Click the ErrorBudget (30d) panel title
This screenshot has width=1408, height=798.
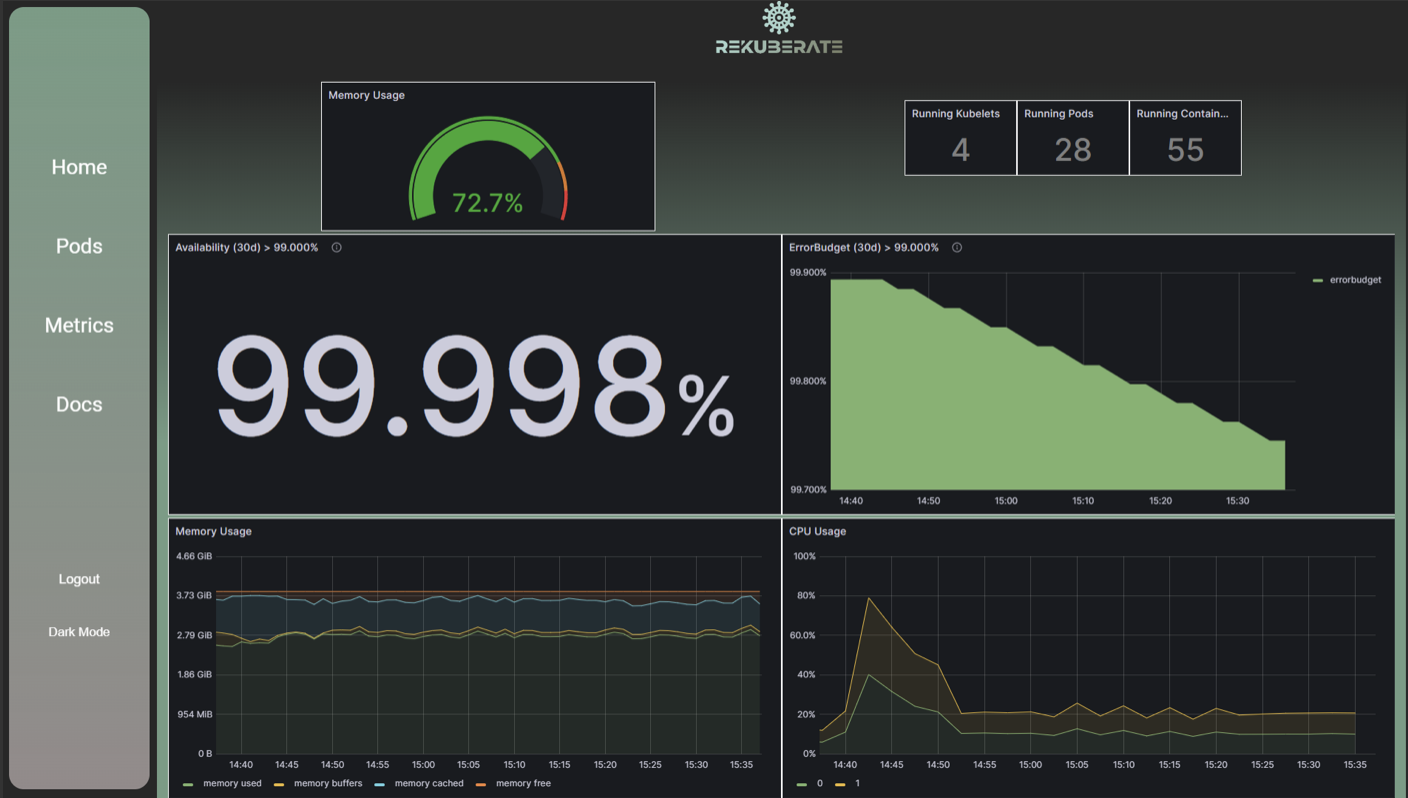pyautogui.click(x=864, y=248)
